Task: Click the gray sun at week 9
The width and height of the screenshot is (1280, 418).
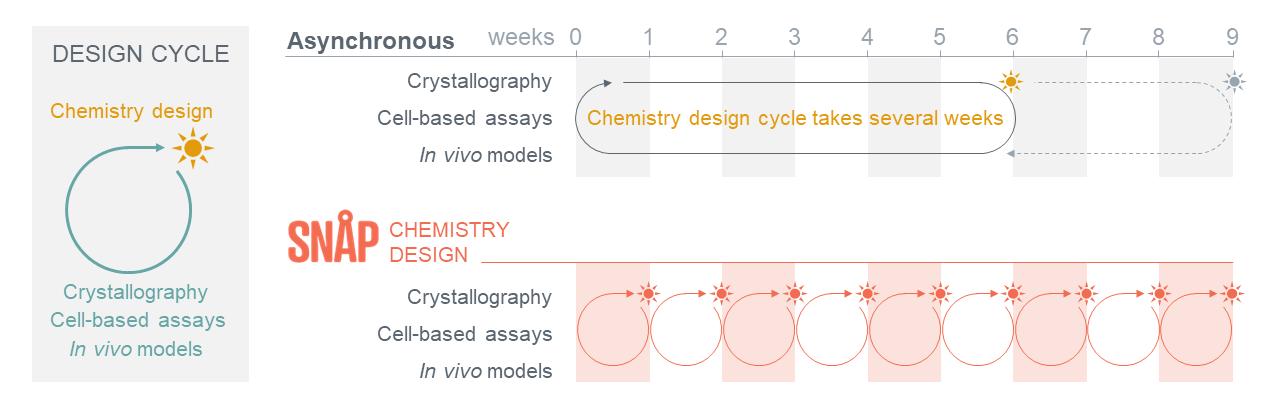Action: click(x=1235, y=81)
